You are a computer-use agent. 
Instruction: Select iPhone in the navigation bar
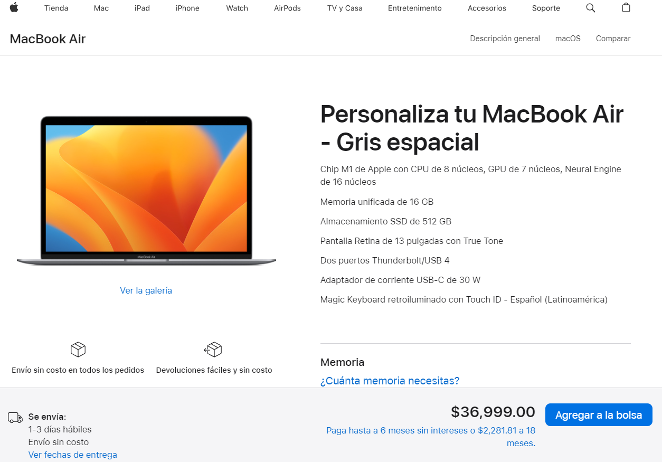click(x=187, y=8)
